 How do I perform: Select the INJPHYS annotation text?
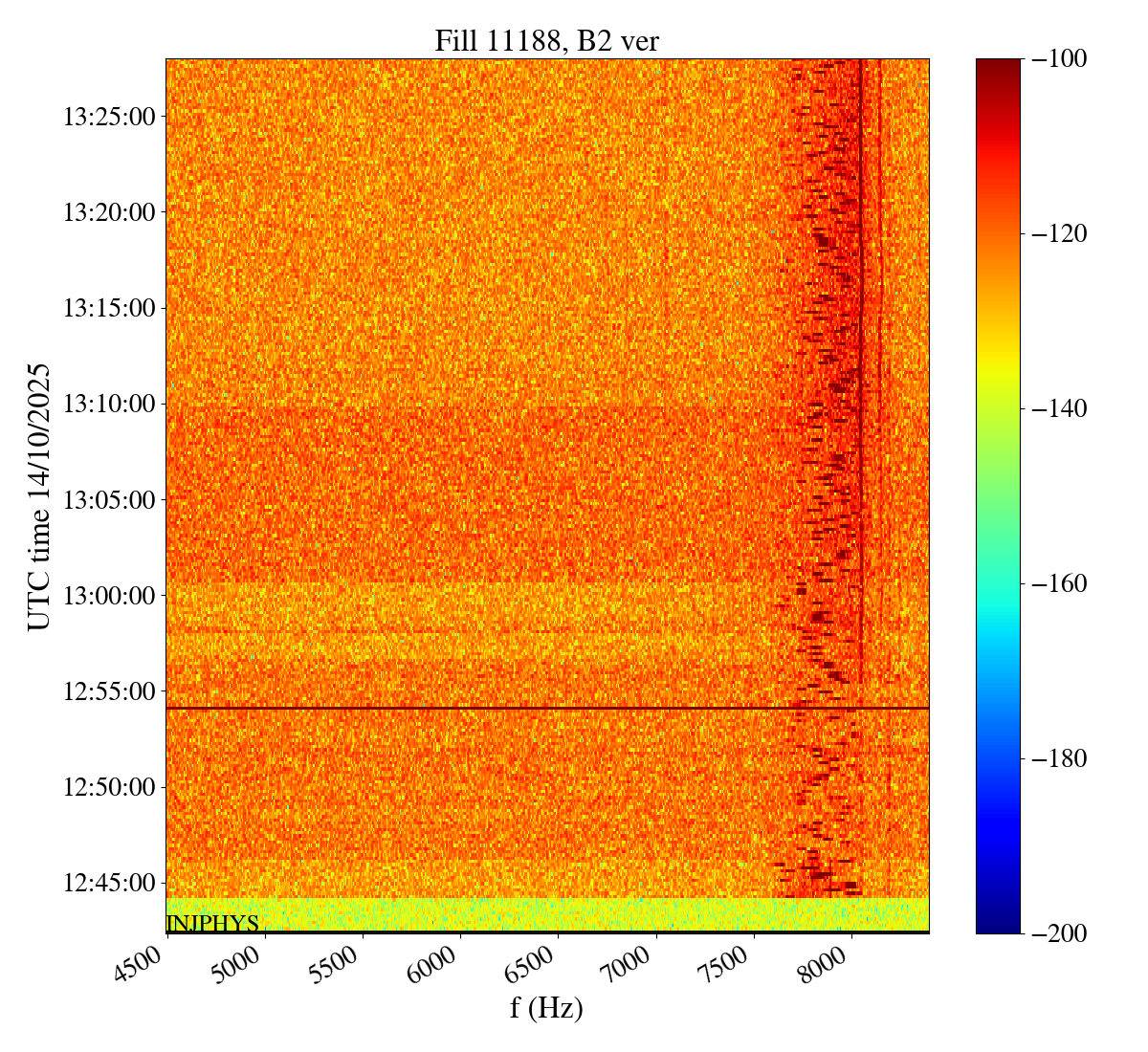pyautogui.click(x=212, y=923)
